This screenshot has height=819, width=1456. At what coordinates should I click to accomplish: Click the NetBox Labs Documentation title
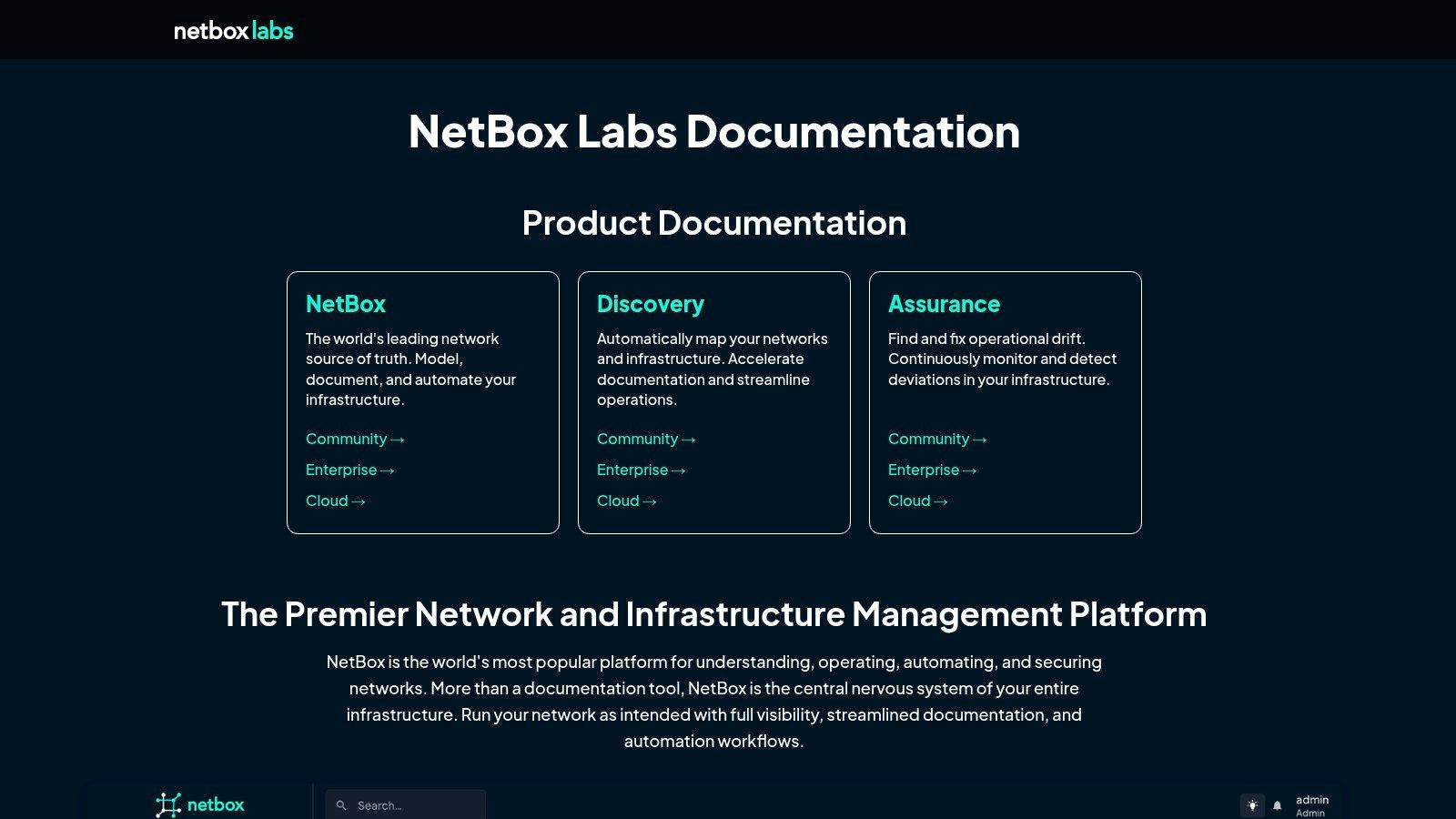pyautogui.click(x=714, y=132)
